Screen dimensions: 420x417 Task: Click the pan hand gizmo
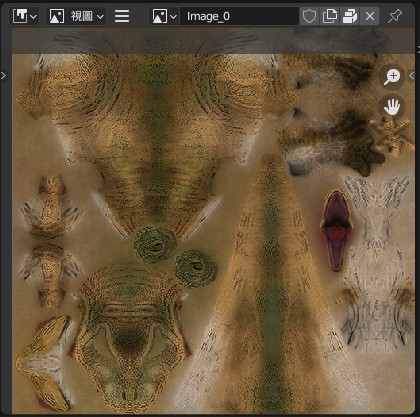[392, 107]
